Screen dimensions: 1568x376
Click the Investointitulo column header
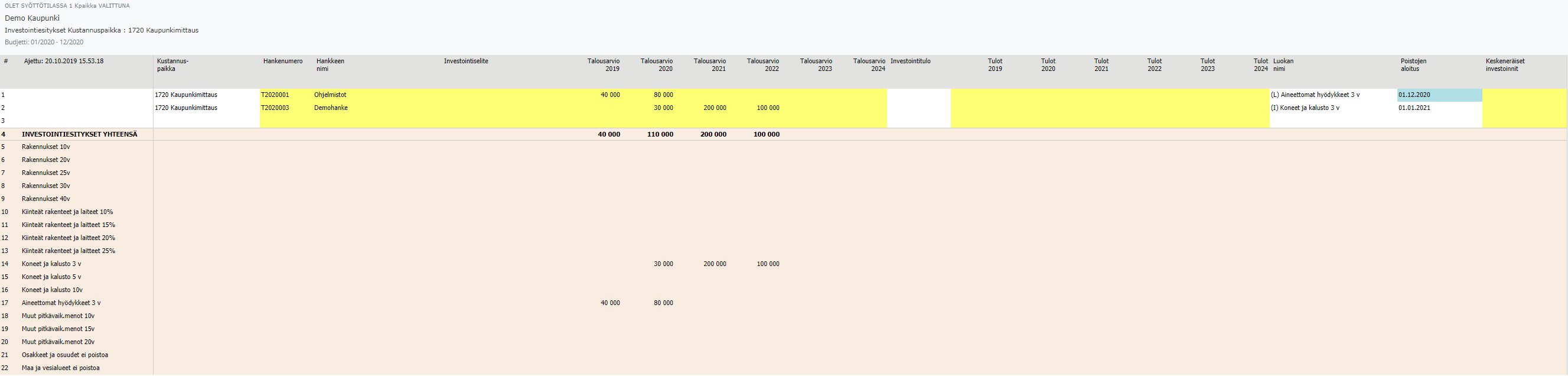910,61
